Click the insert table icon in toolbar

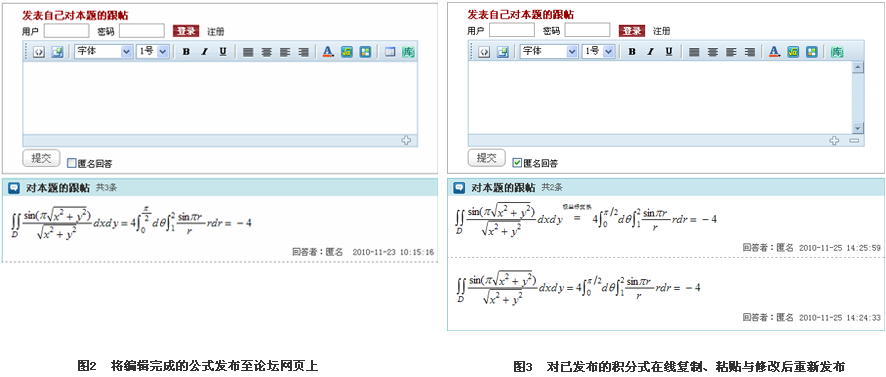tap(390, 52)
